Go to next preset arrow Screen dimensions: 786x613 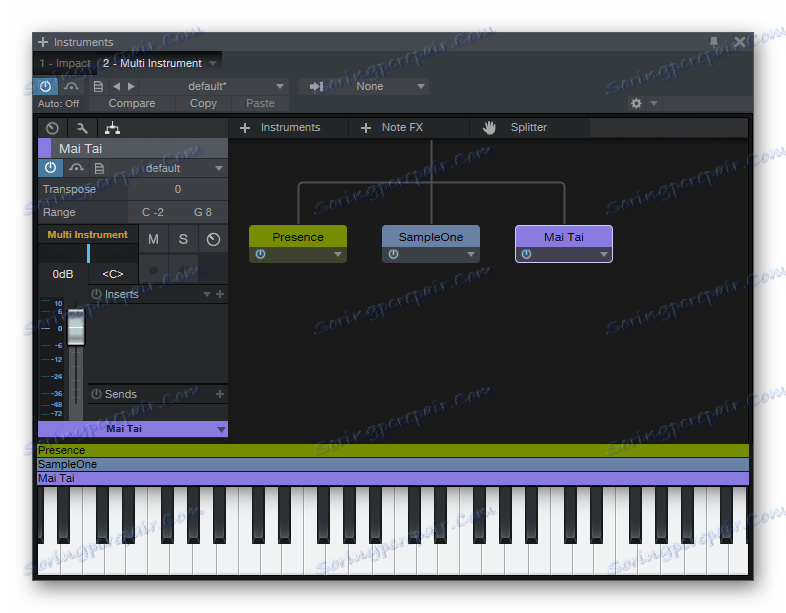pos(131,86)
